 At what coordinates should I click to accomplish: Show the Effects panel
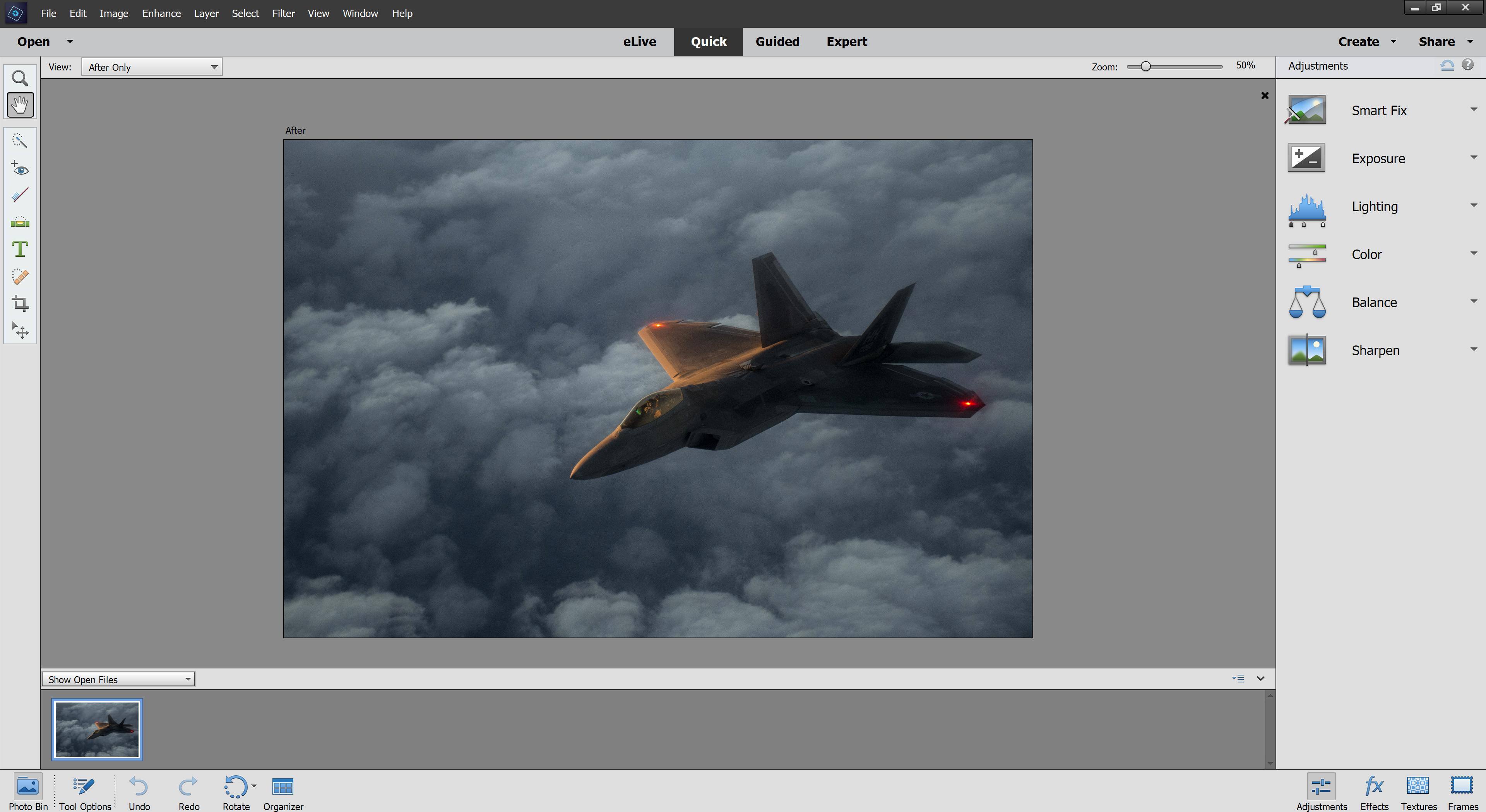coord(1373,792)
